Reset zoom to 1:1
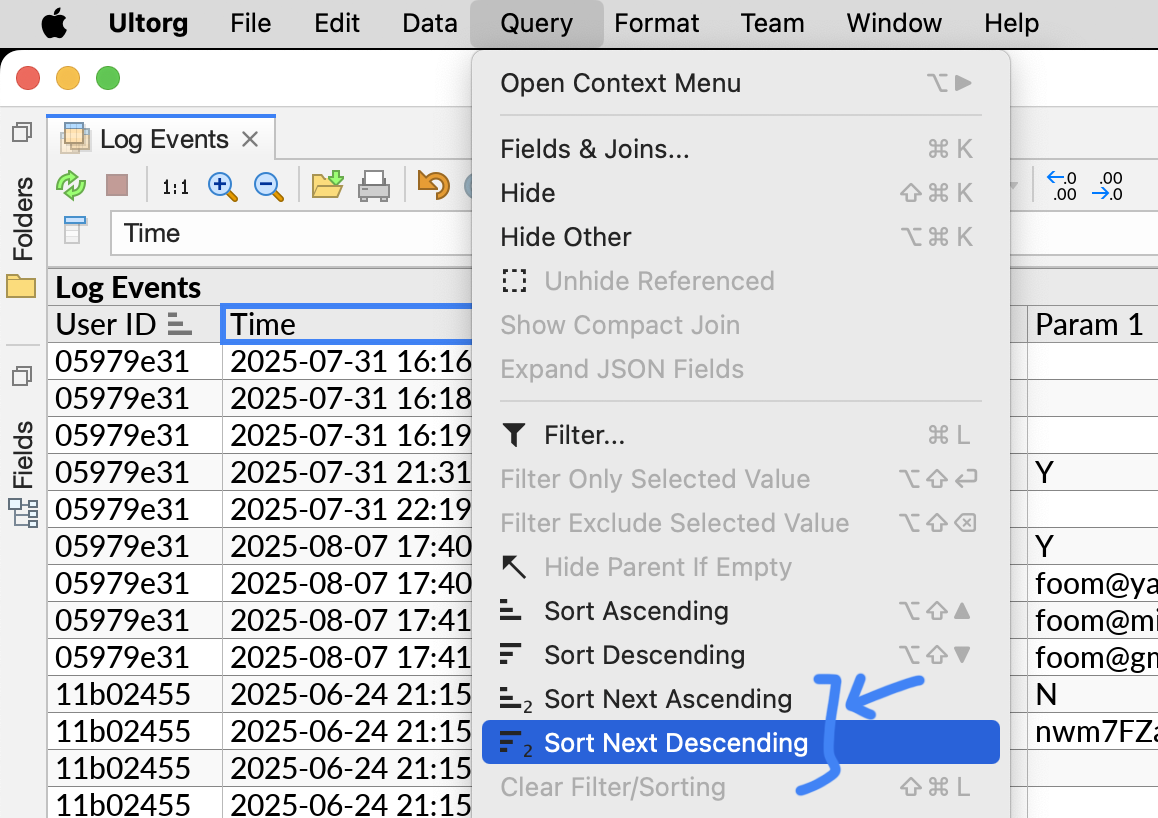Screen dimensions: 1158x818 [174, 185]
